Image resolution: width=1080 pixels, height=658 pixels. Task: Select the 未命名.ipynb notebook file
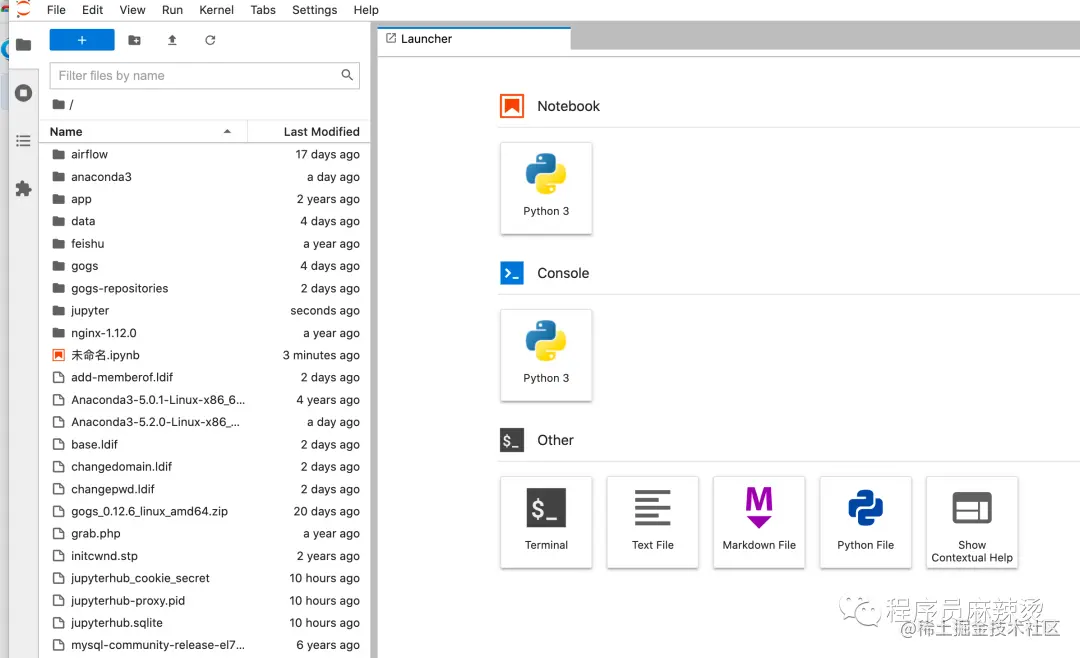point(205,355)
